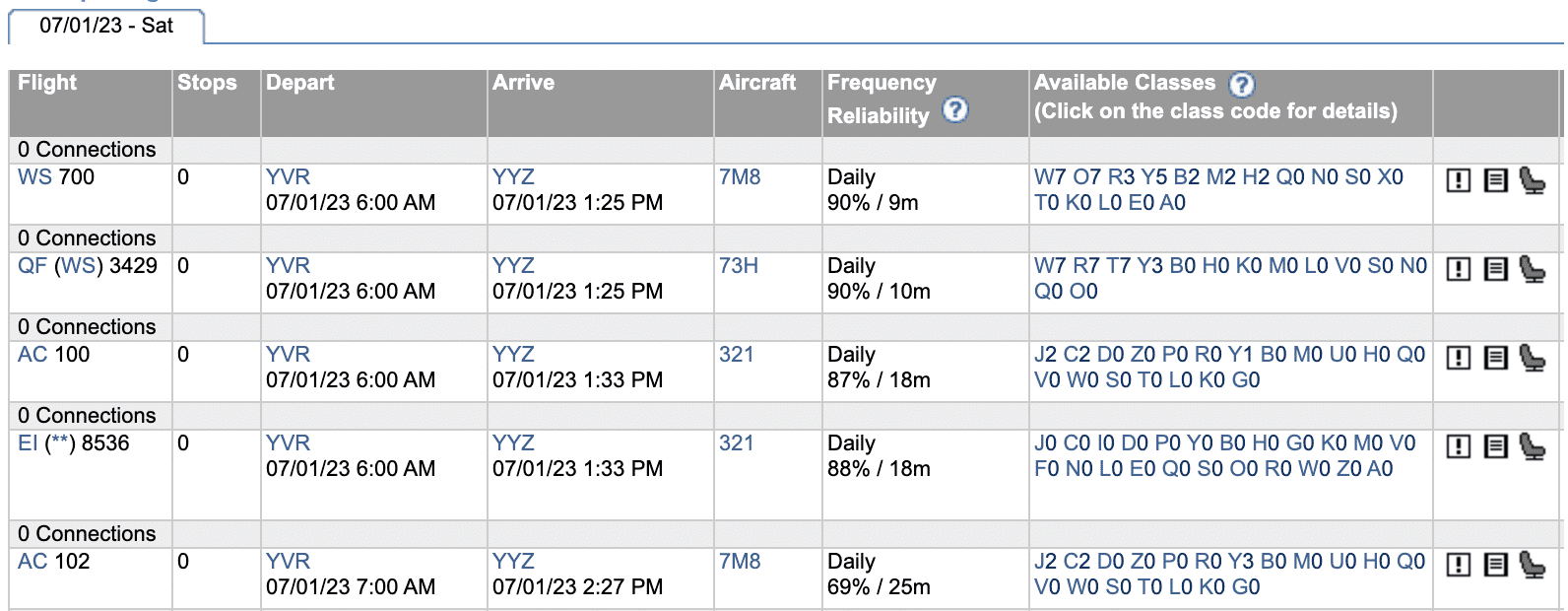The width and height of the screenshot is (1568, 611).
Task: Open the seat map icon for AC 102
Action: (x=1532, y=565)
